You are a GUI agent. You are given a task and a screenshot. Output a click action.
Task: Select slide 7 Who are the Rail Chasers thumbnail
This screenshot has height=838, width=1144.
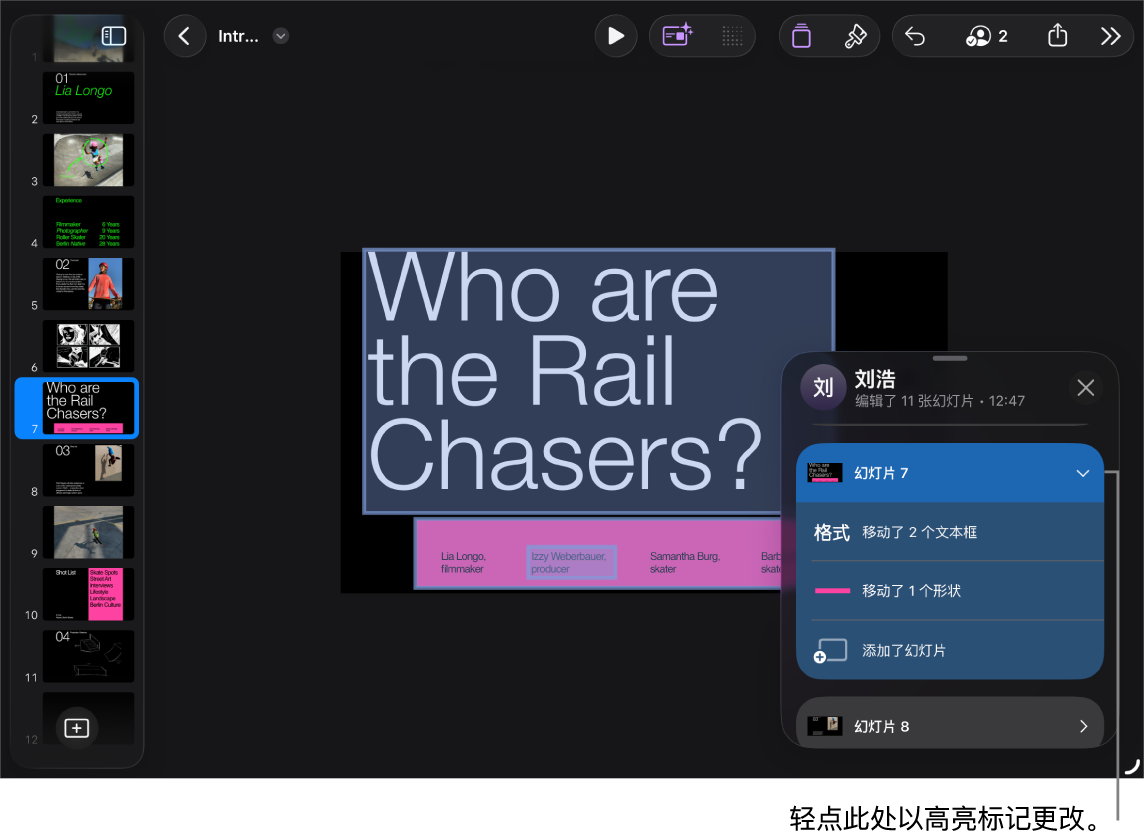tap(88, 408)
